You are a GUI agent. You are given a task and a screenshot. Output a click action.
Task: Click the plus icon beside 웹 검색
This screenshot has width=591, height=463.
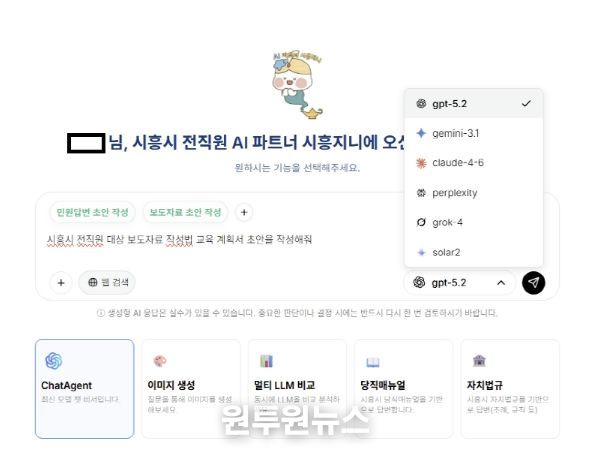tap(61, 283)
